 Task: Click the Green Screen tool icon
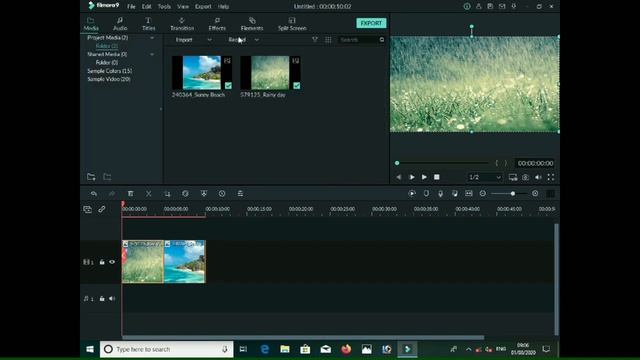pyautogui.click(x=204, y=193)
